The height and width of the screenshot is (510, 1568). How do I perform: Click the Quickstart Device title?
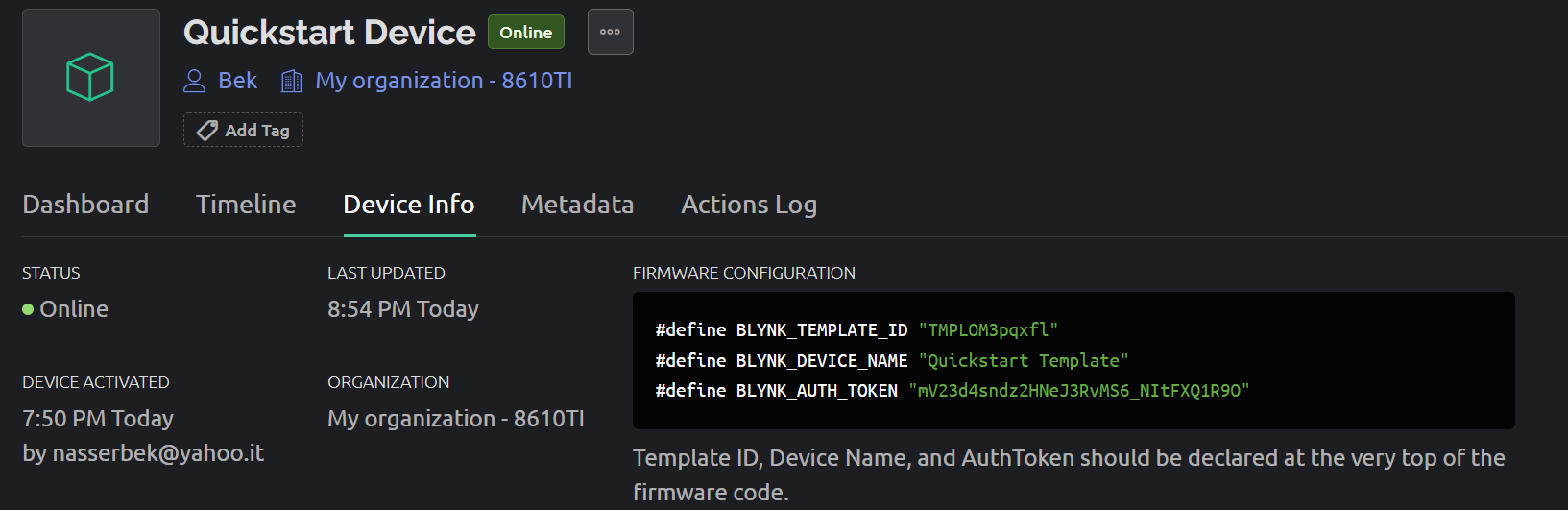click(x=329, y=33)
